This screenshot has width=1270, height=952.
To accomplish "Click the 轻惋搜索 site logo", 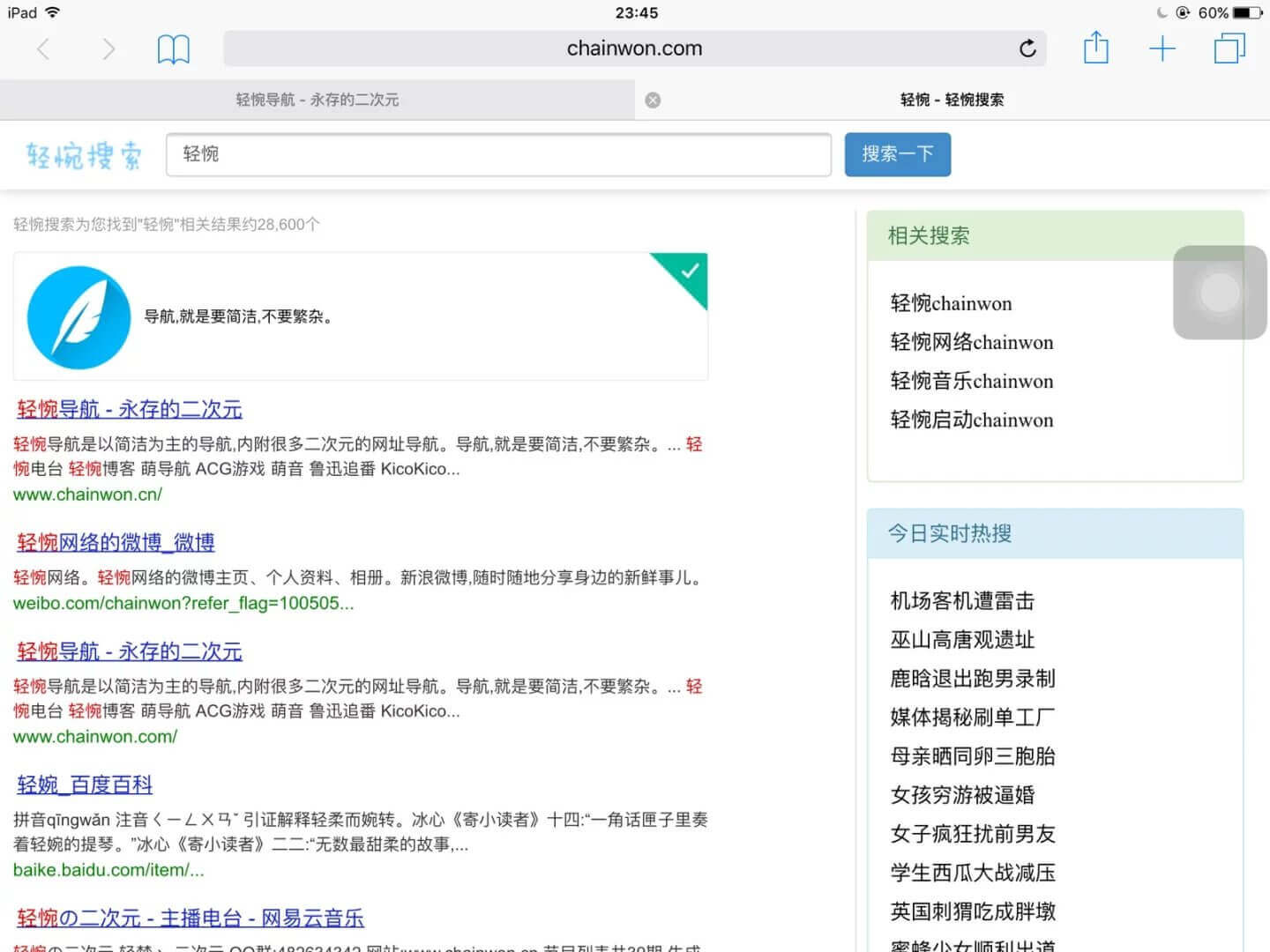I will (x=84, y=156).
